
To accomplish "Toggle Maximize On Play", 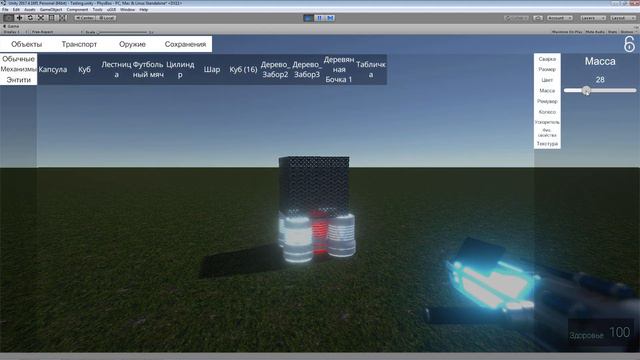I will pyautogui.click(x=567, y=32).
